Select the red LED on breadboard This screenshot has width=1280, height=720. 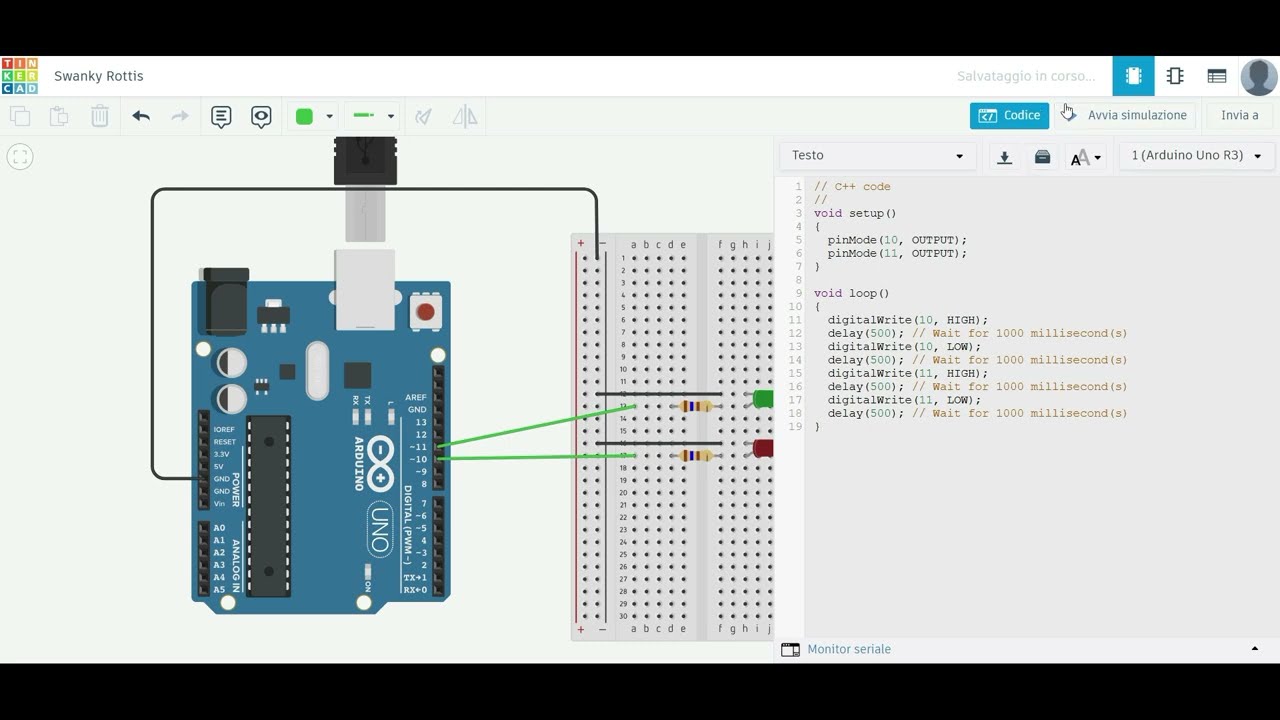click(763, 448)
